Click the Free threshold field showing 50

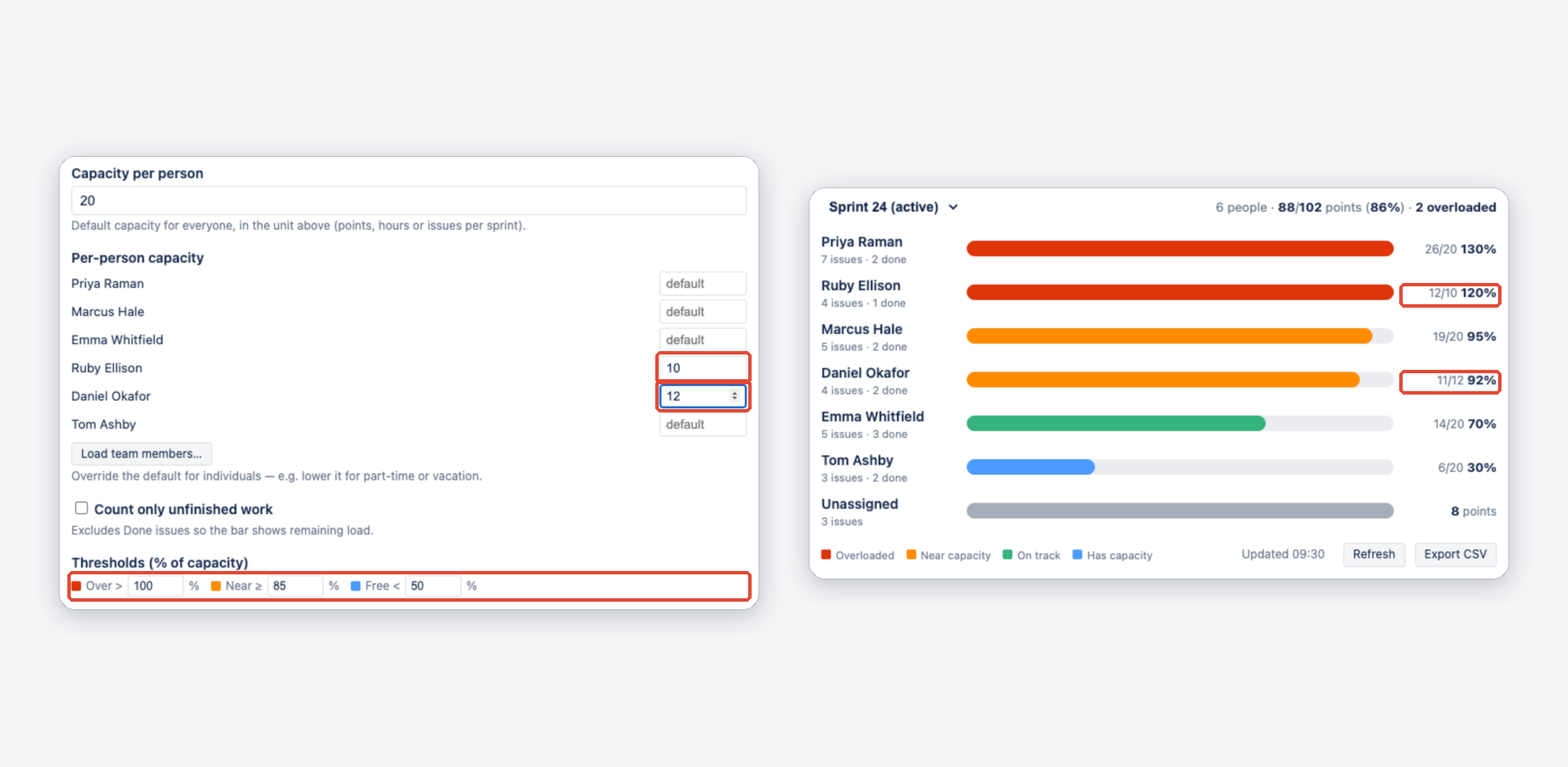tap(433, 585)
